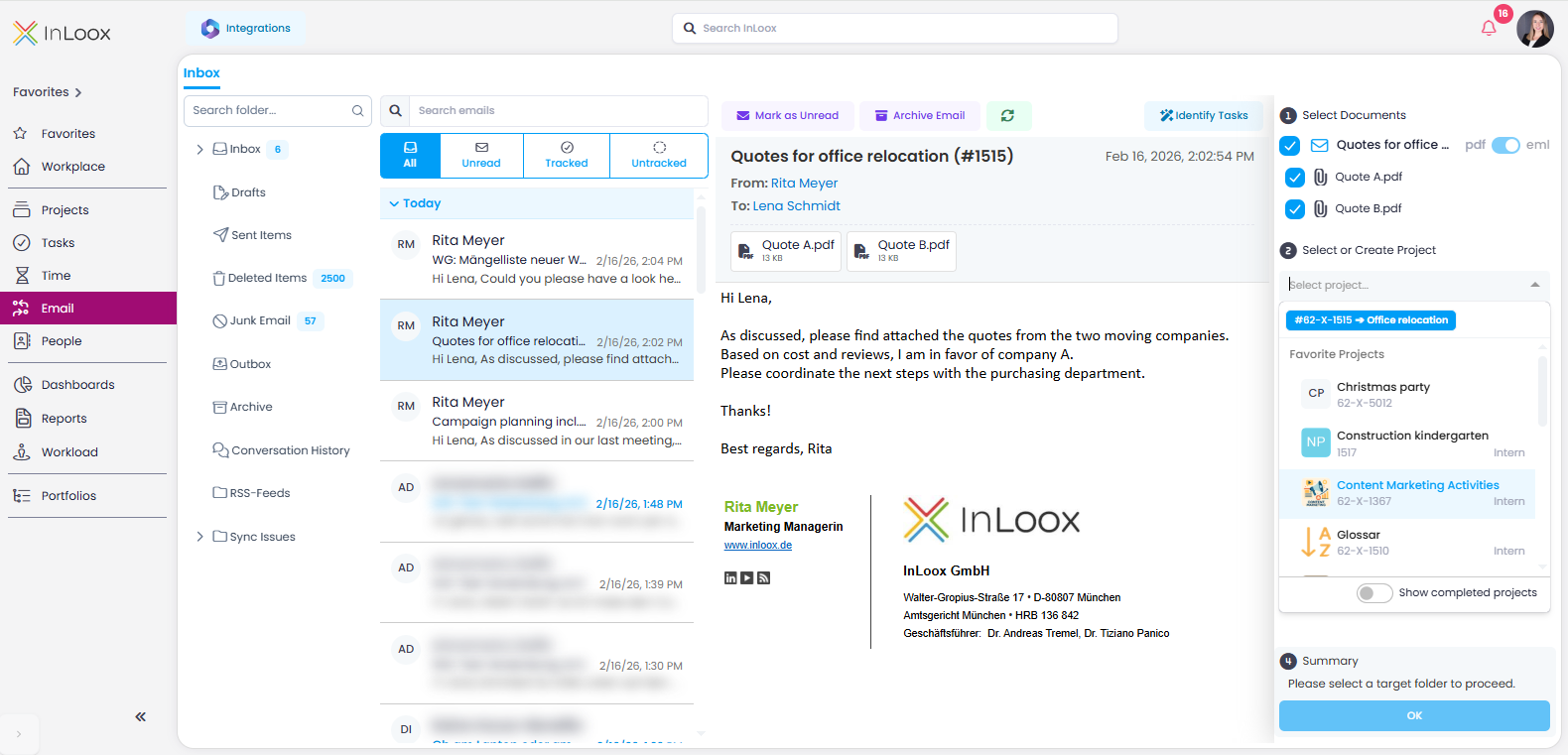Click the RSS icon in the signature

(764, 578)
